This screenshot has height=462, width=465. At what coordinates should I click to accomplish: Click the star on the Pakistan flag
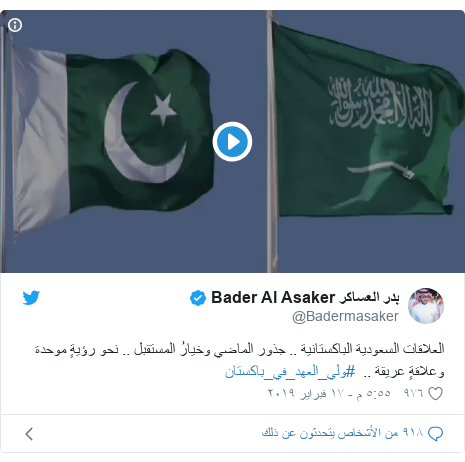[x=163, y=108]
